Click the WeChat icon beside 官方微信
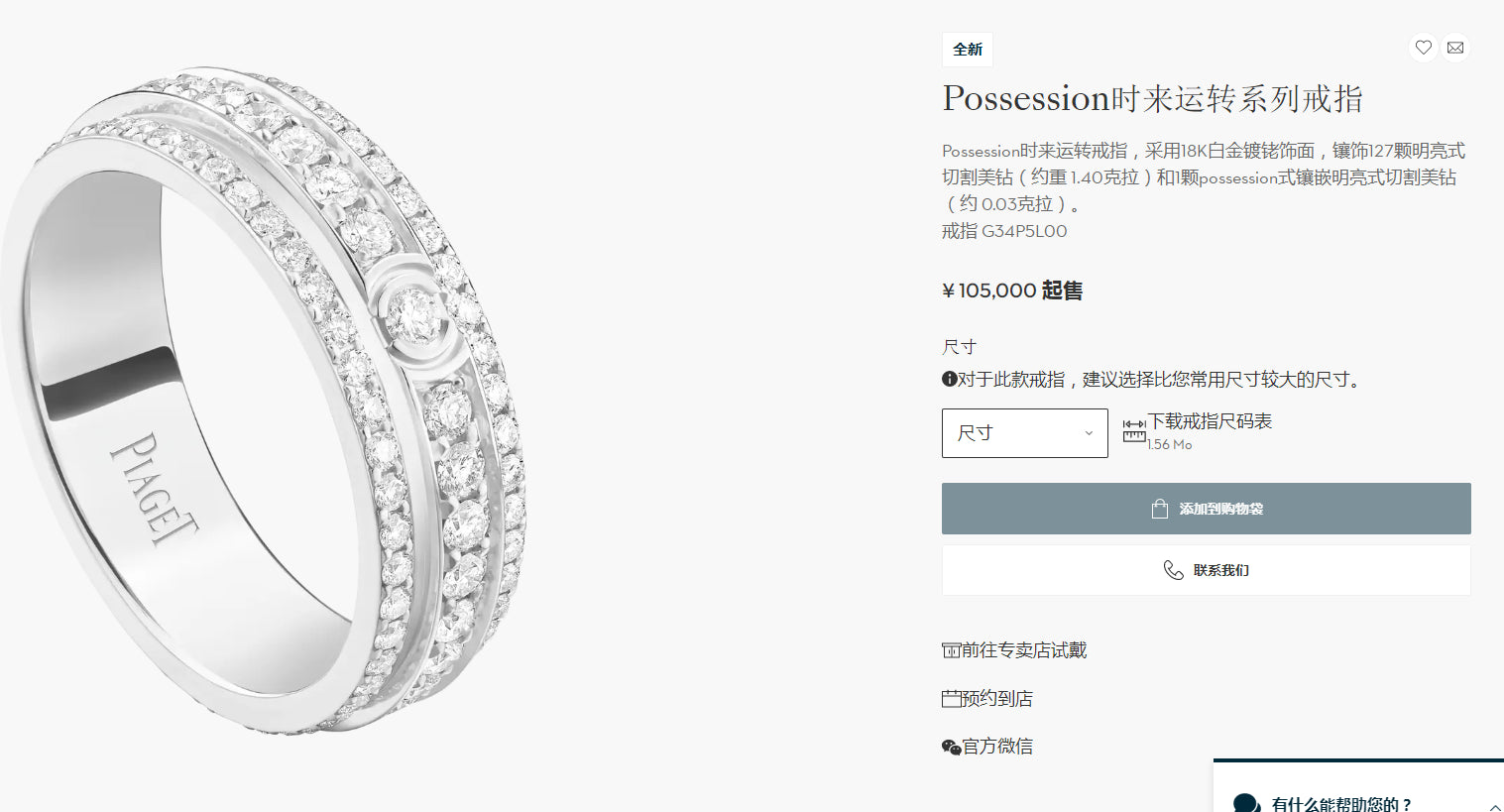This screenshot has height=812, width=1504. point(951,747)
